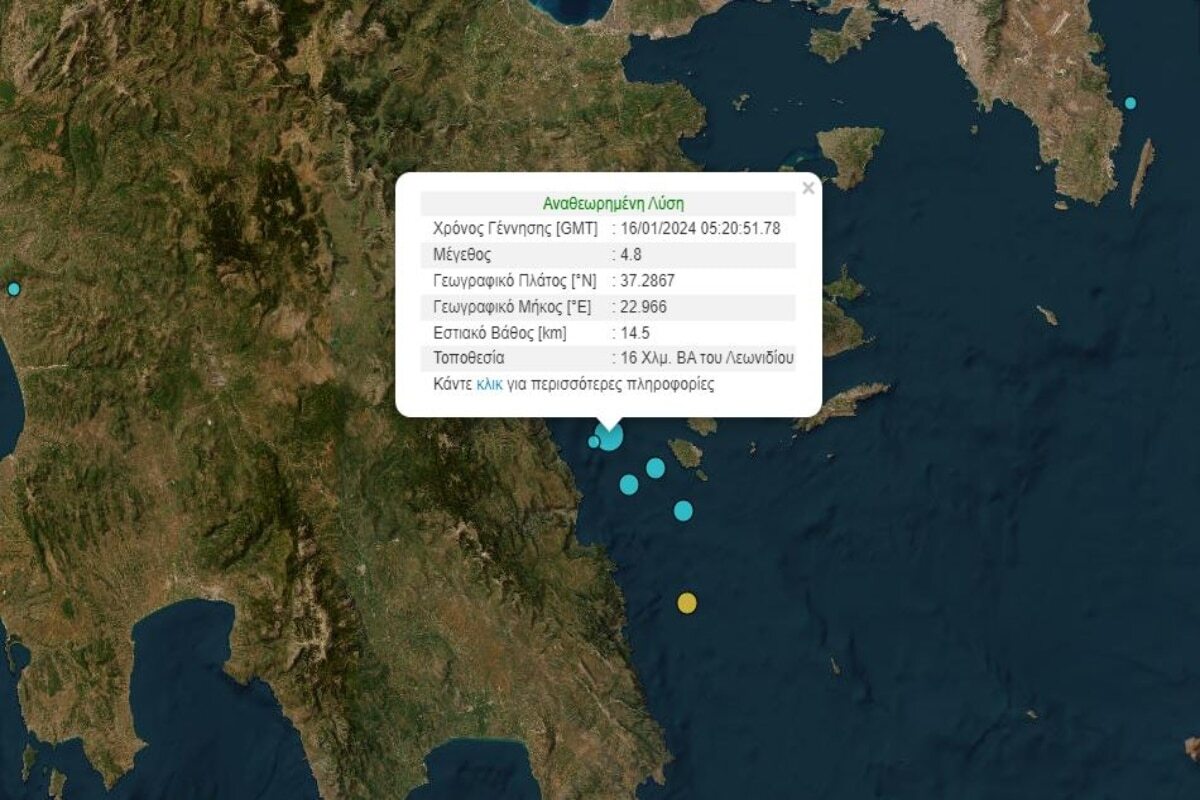The width and height of the screenshot is (1200, 800).
Task: Click the location text '16 Χλμ. ΒΑ του Λεωνιδίου'
Action: [707, 358]
